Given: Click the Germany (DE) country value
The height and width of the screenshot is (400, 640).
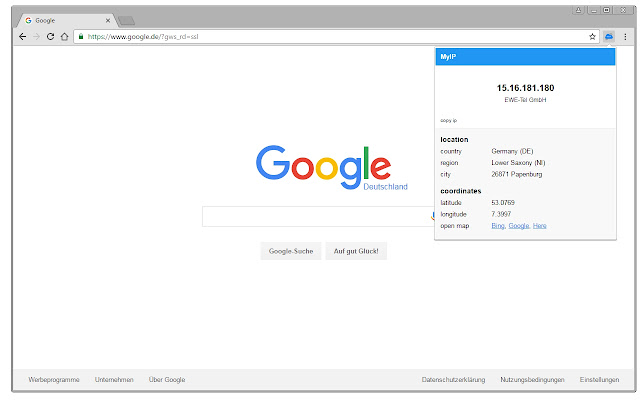Looking at the screenshot, I should point(512,151).
